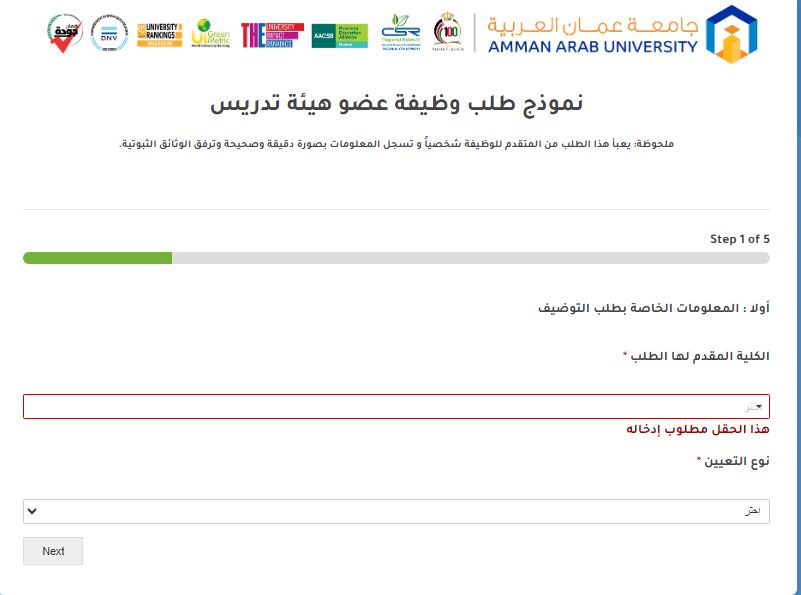Click the UI GreenMetric logo
Image resolution: width=801 pixels, height=595 pixels.
[210, 35]
